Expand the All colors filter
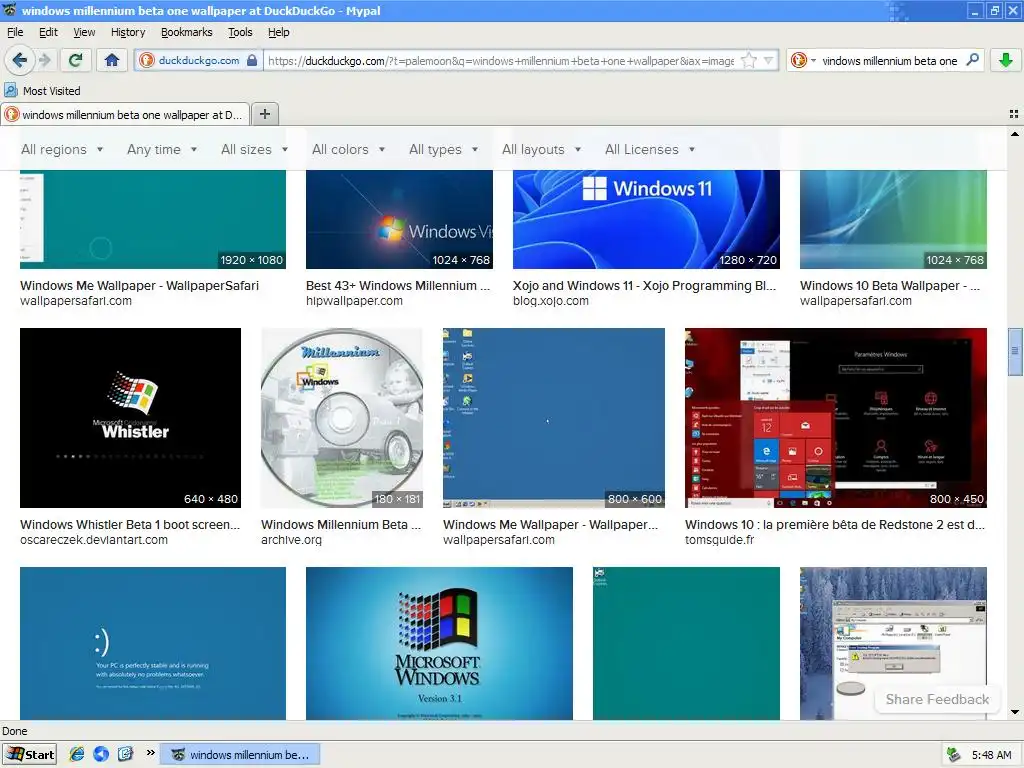1024x768 pixels. click(x=348, y=150)
